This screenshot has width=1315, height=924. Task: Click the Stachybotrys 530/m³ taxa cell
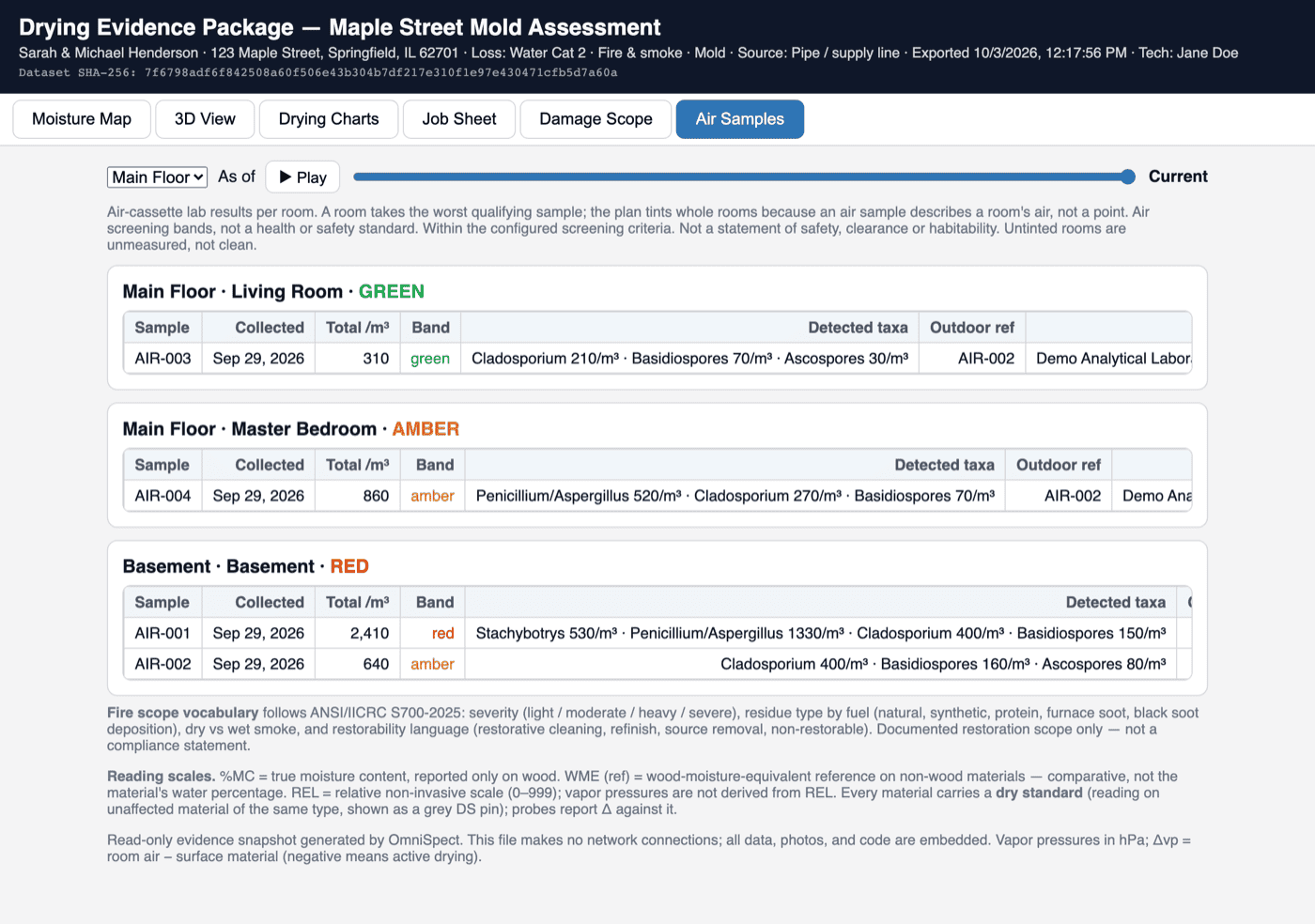821,633
